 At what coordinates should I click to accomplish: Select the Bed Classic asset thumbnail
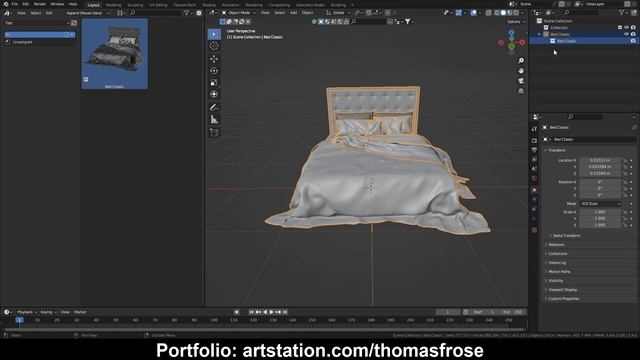click(115, 53)
